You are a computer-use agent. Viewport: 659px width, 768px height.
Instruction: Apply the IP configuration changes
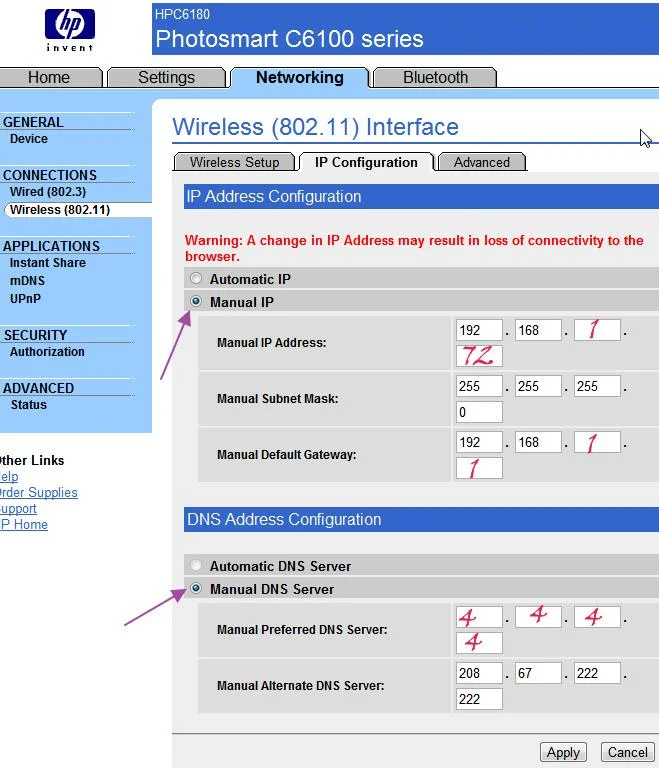563,752
